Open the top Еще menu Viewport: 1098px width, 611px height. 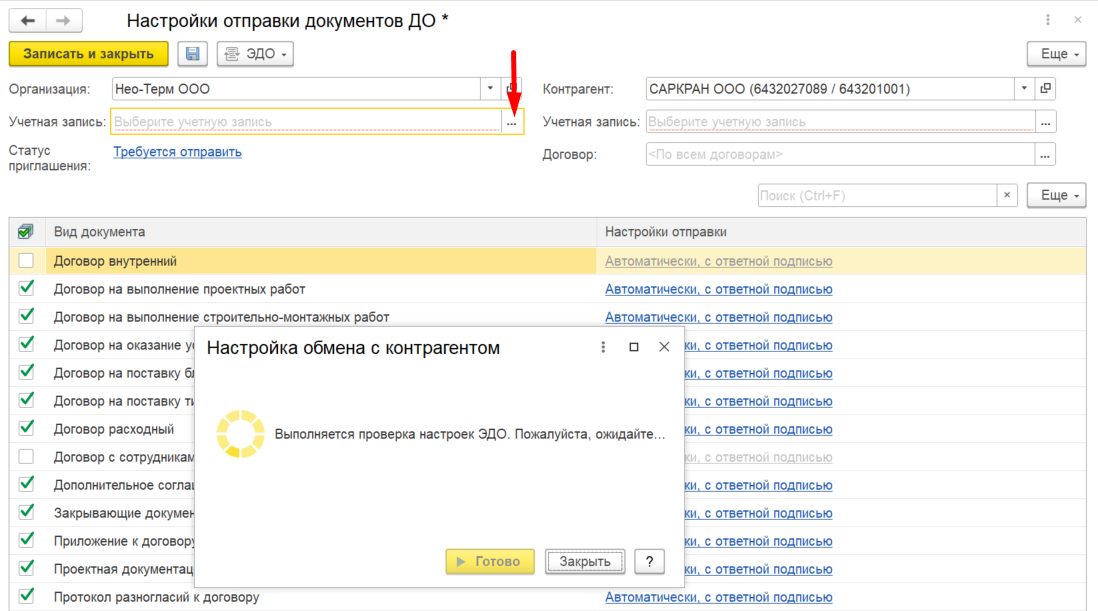tap(1057, 54)
